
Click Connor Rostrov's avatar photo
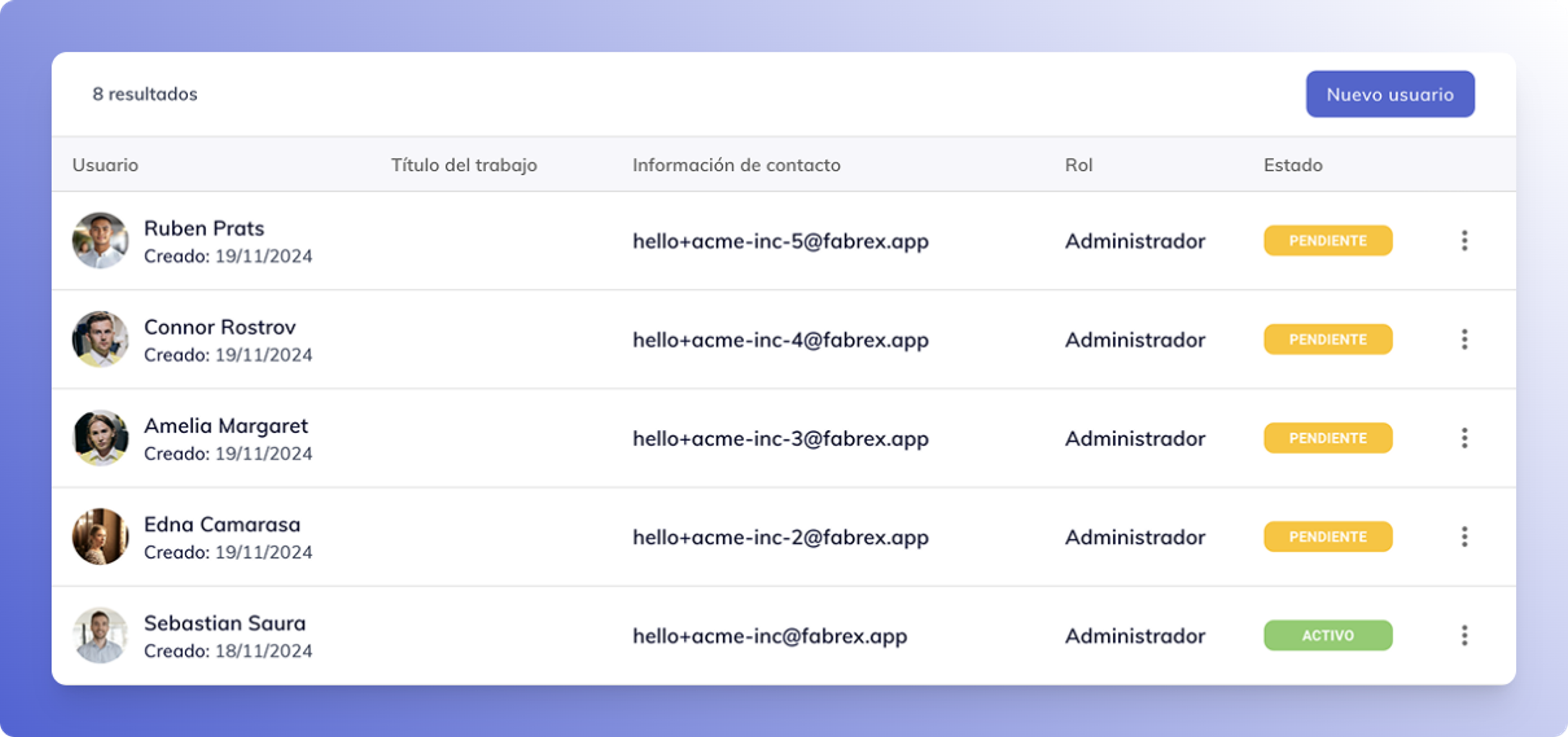click(100, 339)
